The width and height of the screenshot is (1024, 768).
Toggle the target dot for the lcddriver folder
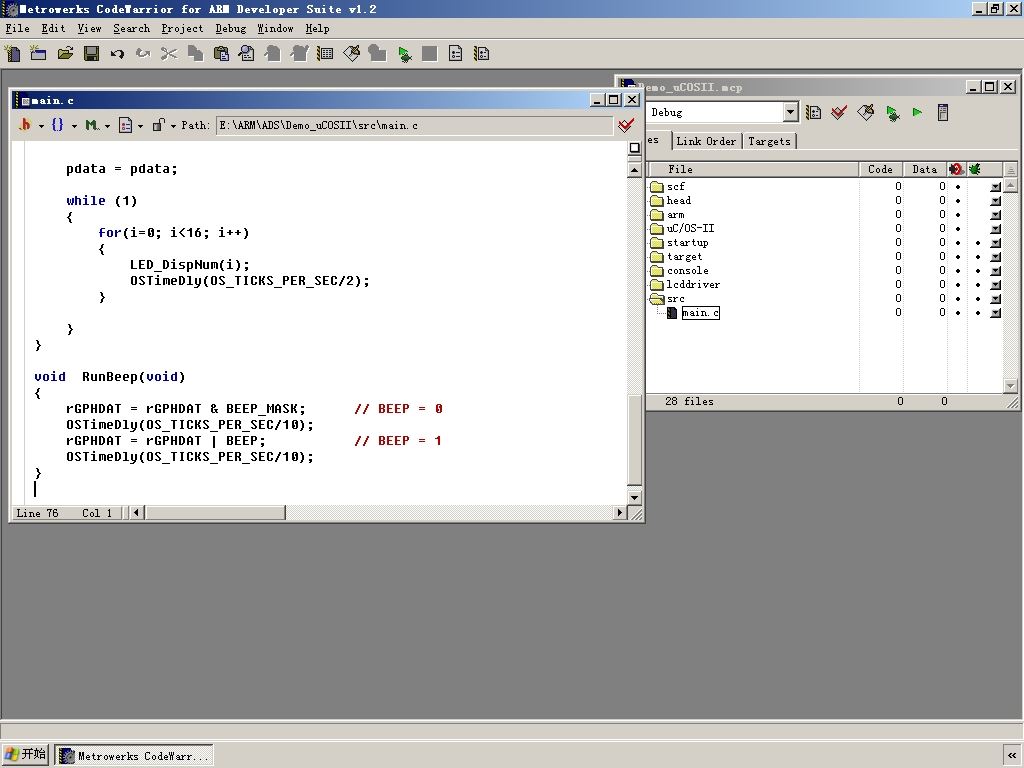point(978,285)
